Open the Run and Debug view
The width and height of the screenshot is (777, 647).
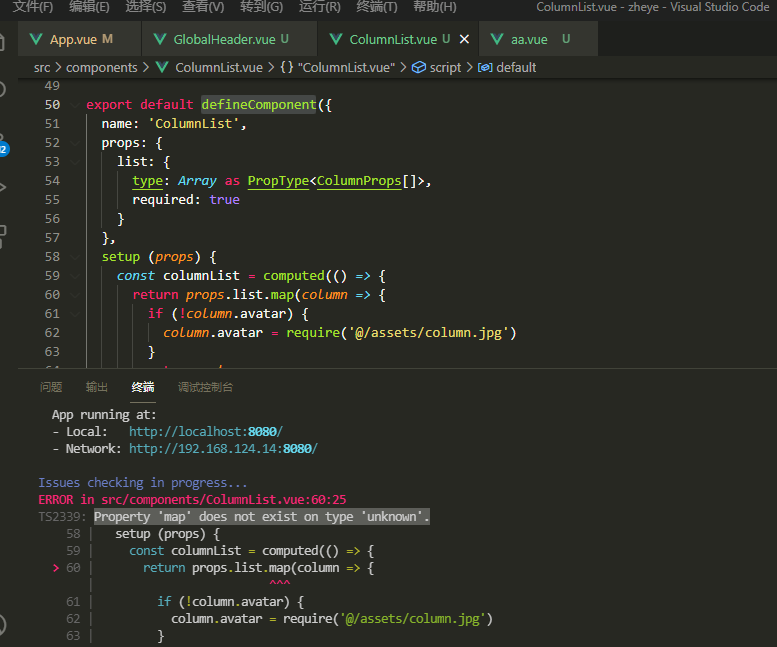click(x=3, y=187)
